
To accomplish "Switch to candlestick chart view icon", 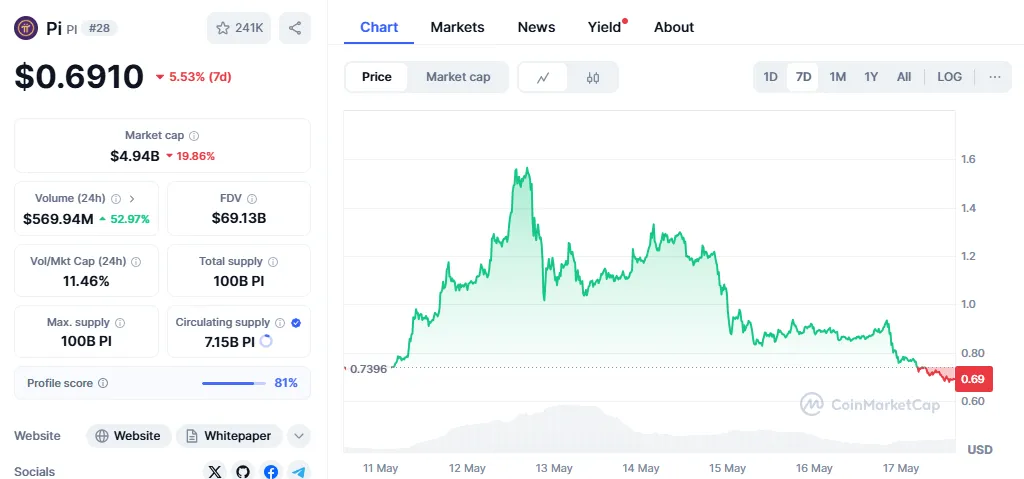I will (593, 77).
